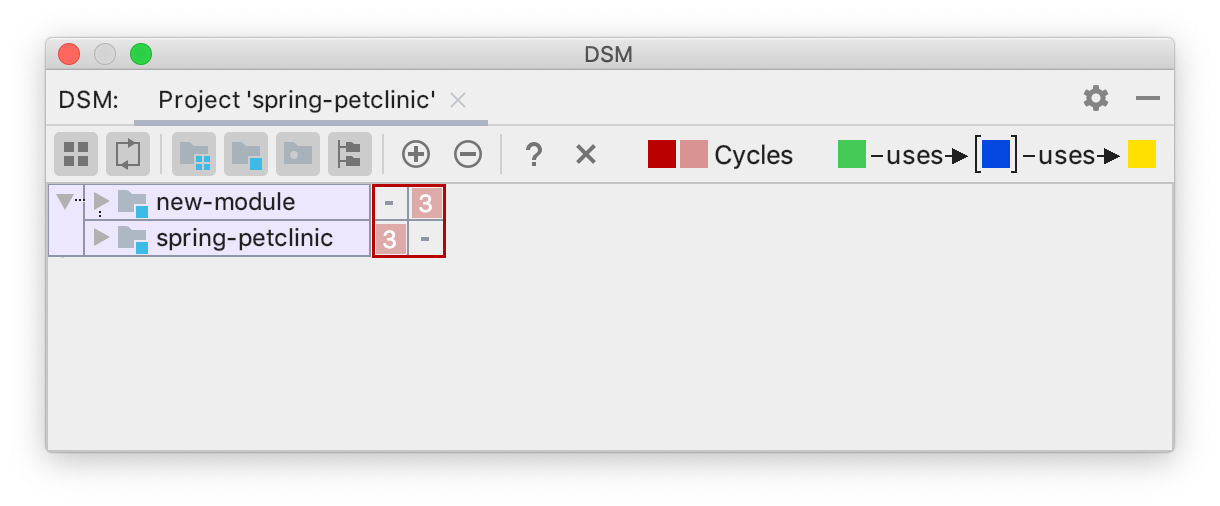Viewport: 1220px width, 506px height.
Task: Toggle the folder with blue square button
Action: [x=246, y=154]
